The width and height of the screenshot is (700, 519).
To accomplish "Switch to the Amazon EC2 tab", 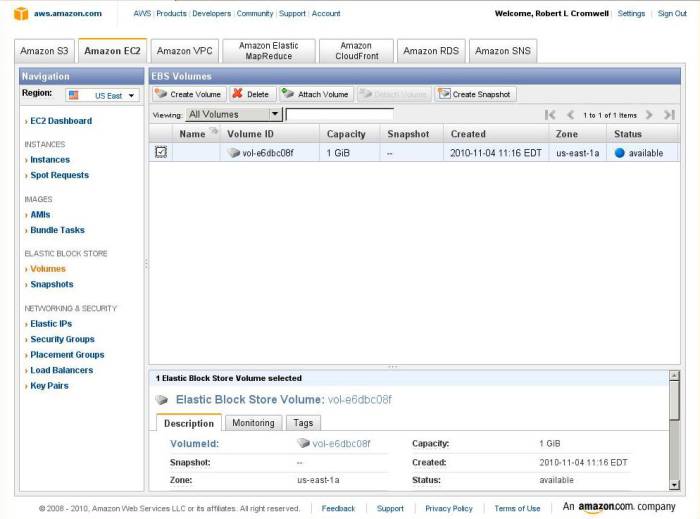I will [x=112, y=51].
